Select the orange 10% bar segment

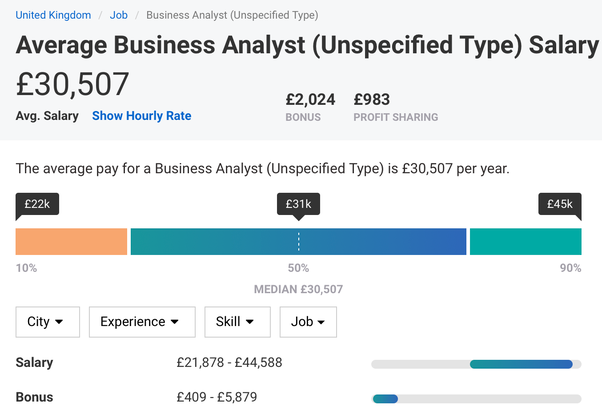(71, 242)
